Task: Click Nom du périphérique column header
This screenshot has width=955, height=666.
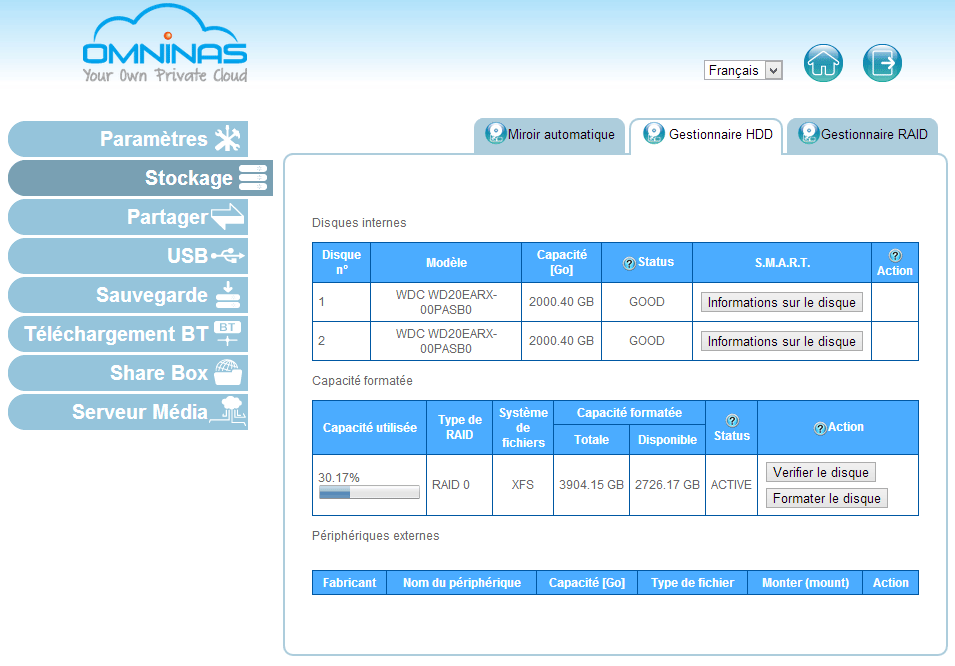Action: [x=462, y=583]
